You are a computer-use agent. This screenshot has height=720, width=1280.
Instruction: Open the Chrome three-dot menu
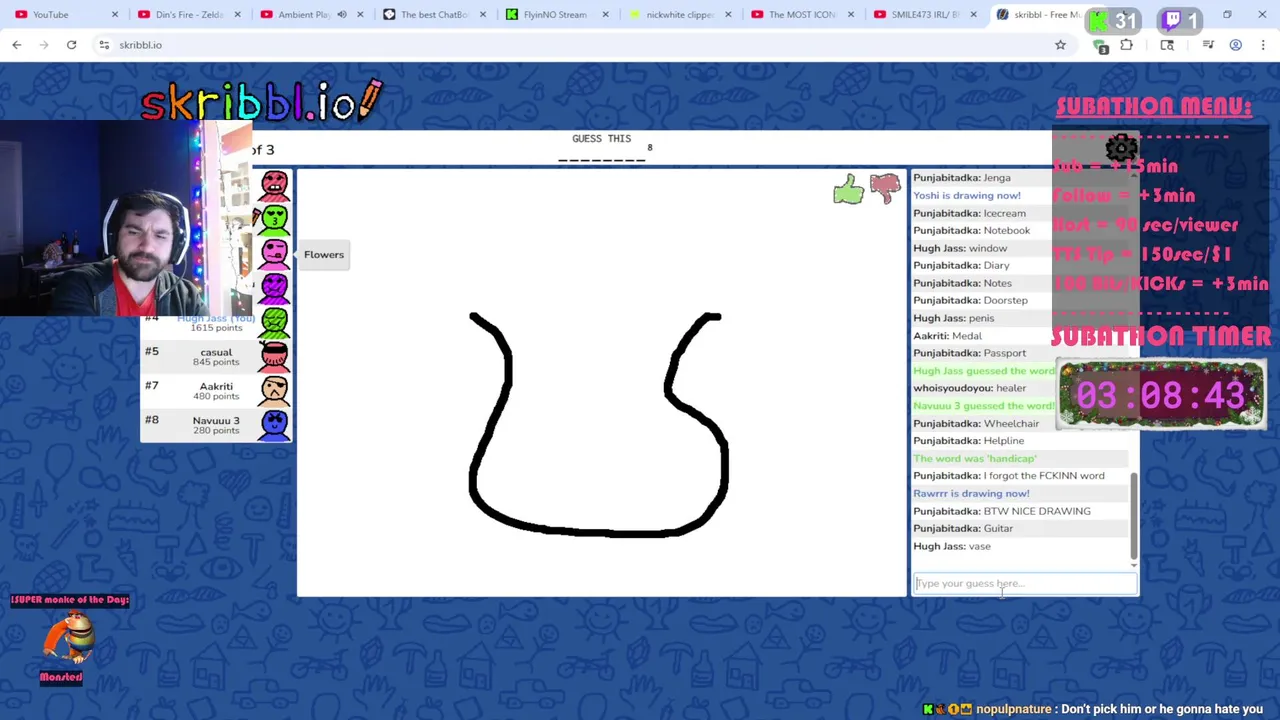[x=1261, y=45]
